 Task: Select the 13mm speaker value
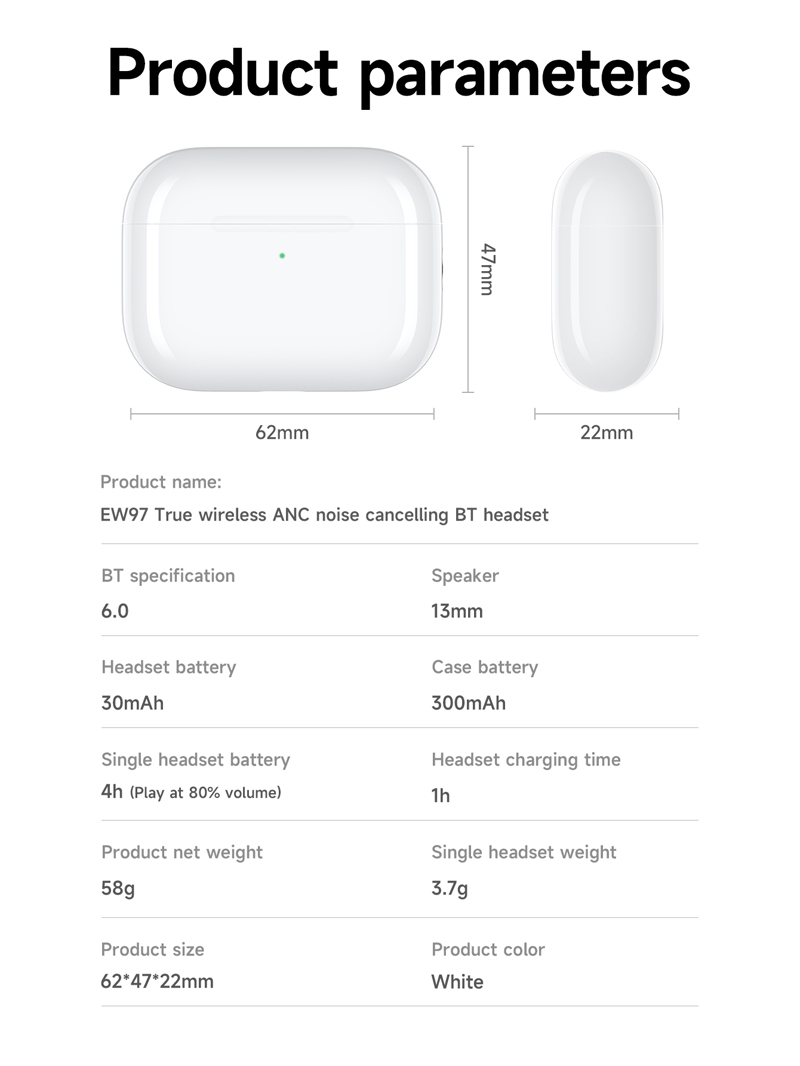click(456, 611)
